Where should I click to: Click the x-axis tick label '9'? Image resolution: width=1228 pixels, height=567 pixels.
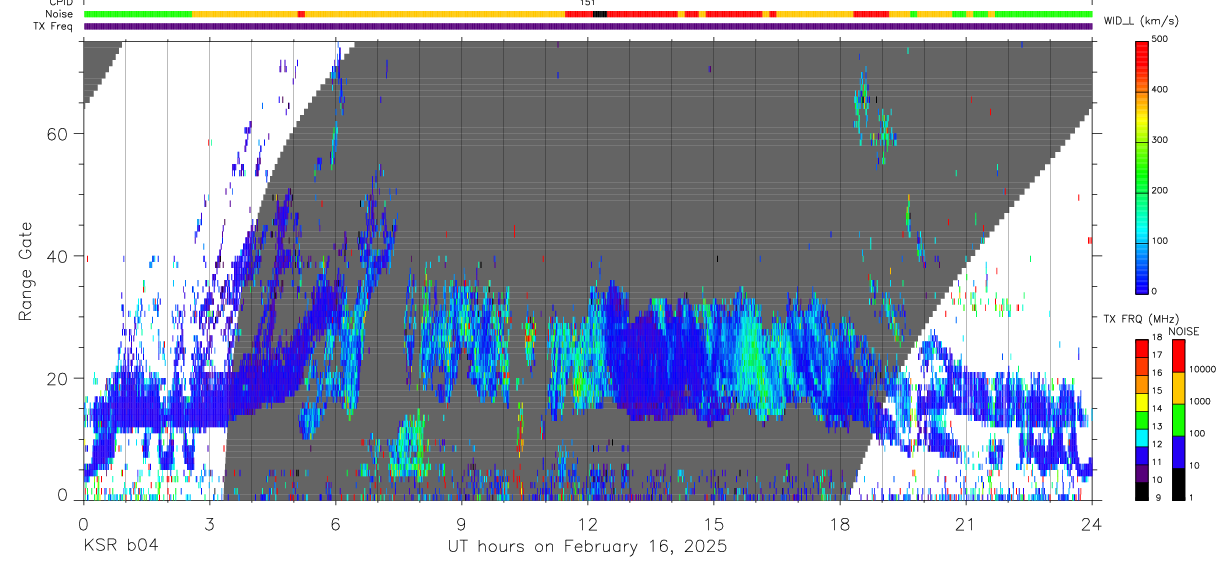tap(461, 524)
